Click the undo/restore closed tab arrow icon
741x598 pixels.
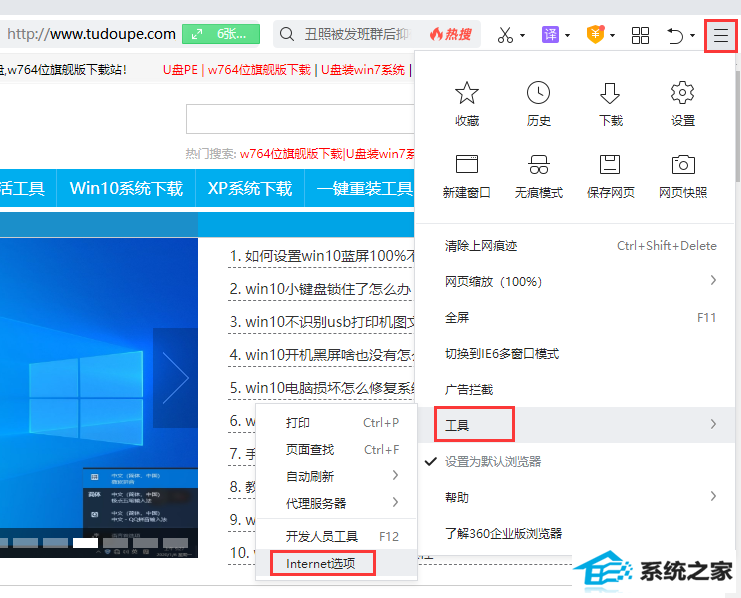(x=675, y=35)
